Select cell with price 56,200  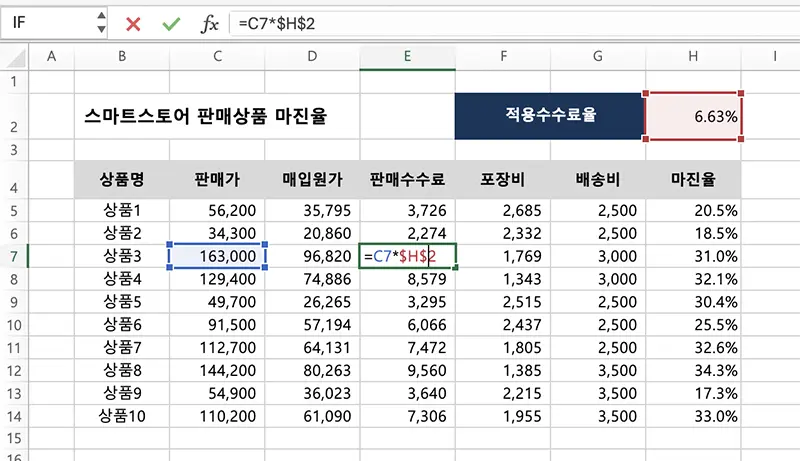point(217,210)
